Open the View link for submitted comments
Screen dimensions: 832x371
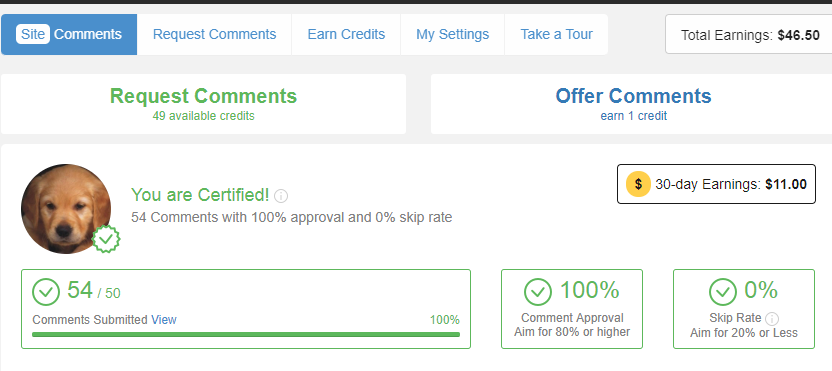[x=164, y=320]
